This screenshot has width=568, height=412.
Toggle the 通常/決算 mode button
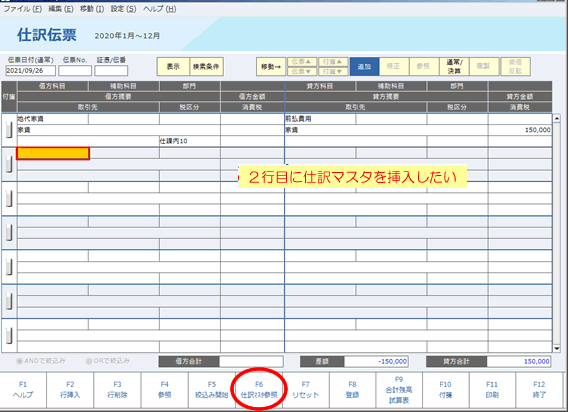click(454, 67)
